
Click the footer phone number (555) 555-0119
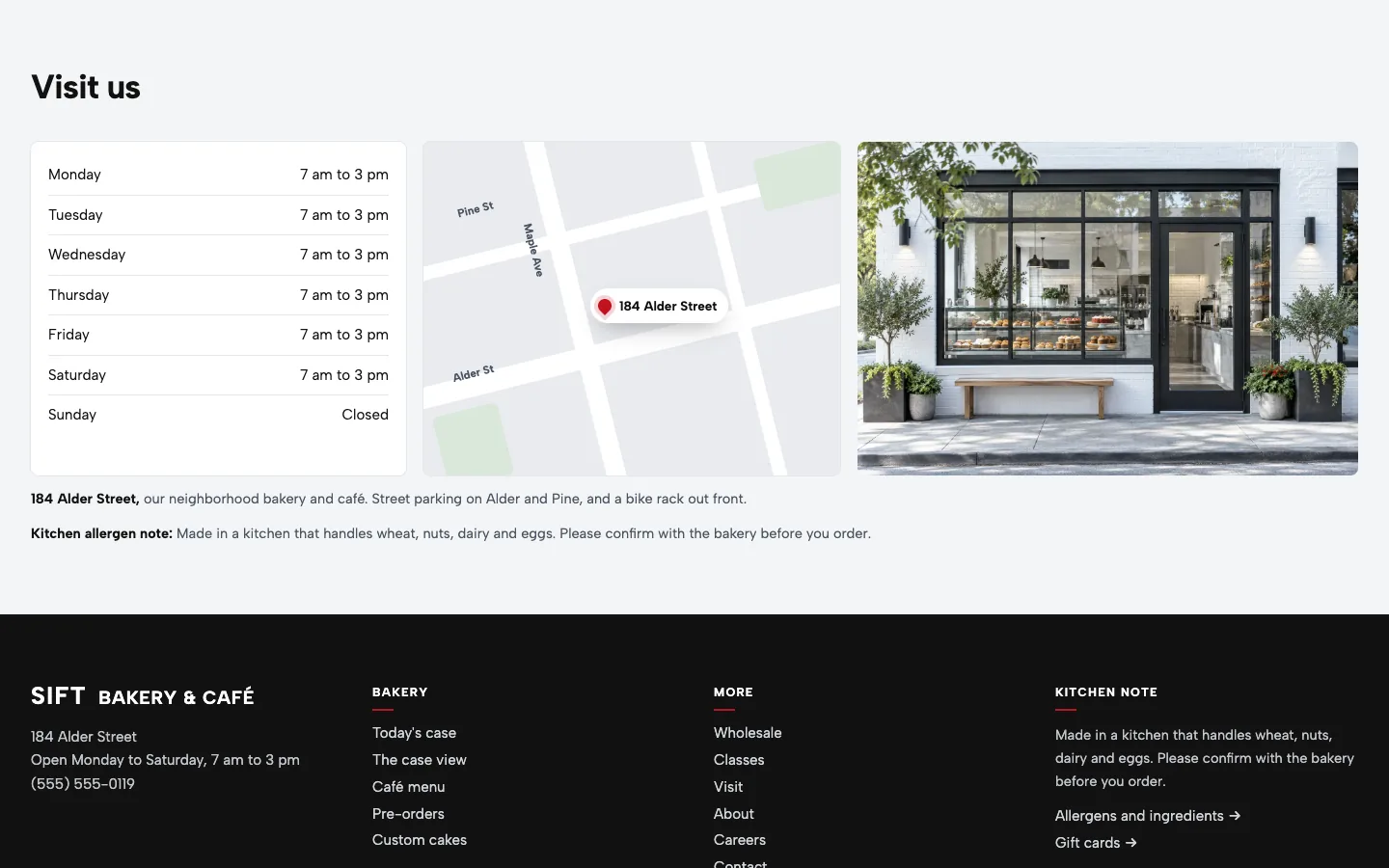(x=83, y=784)
